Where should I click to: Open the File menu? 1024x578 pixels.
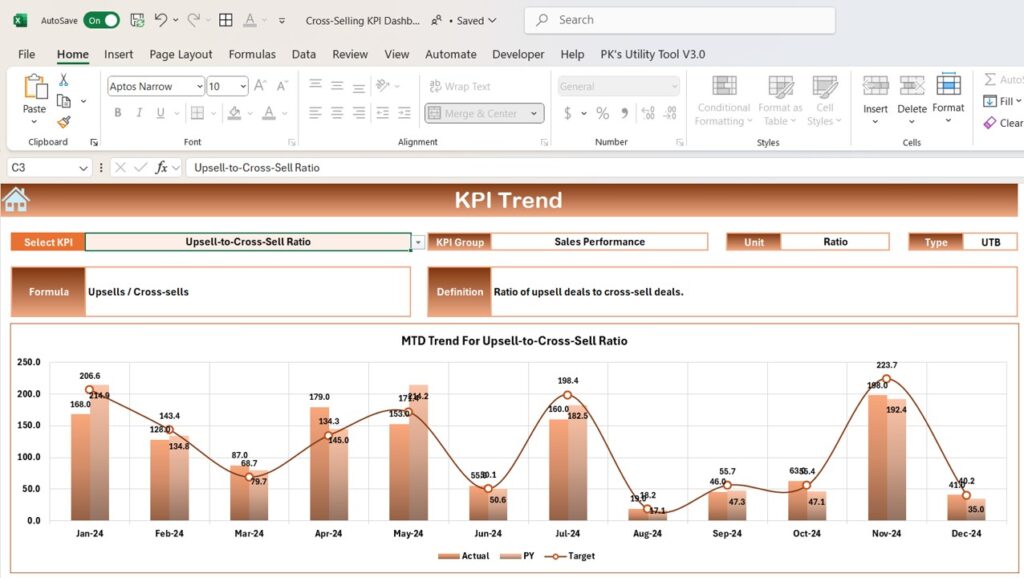27,54
